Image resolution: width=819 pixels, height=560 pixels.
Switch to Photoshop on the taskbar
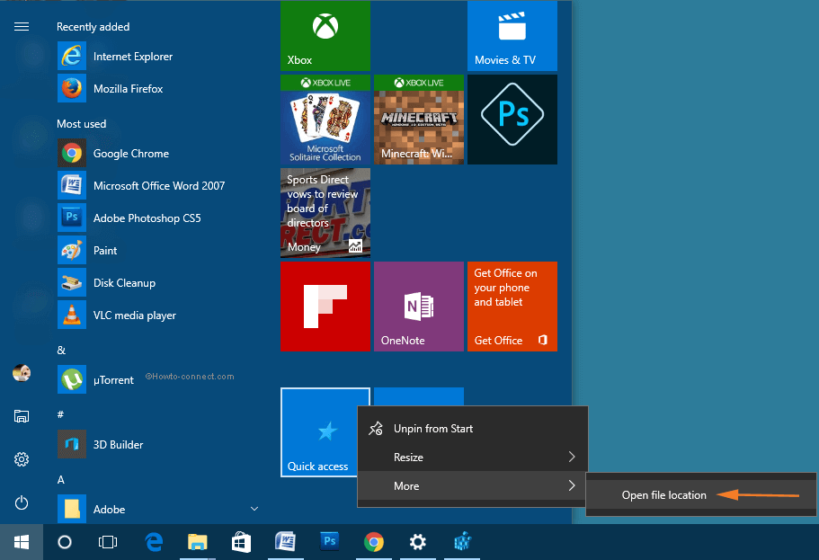(330, 542)
